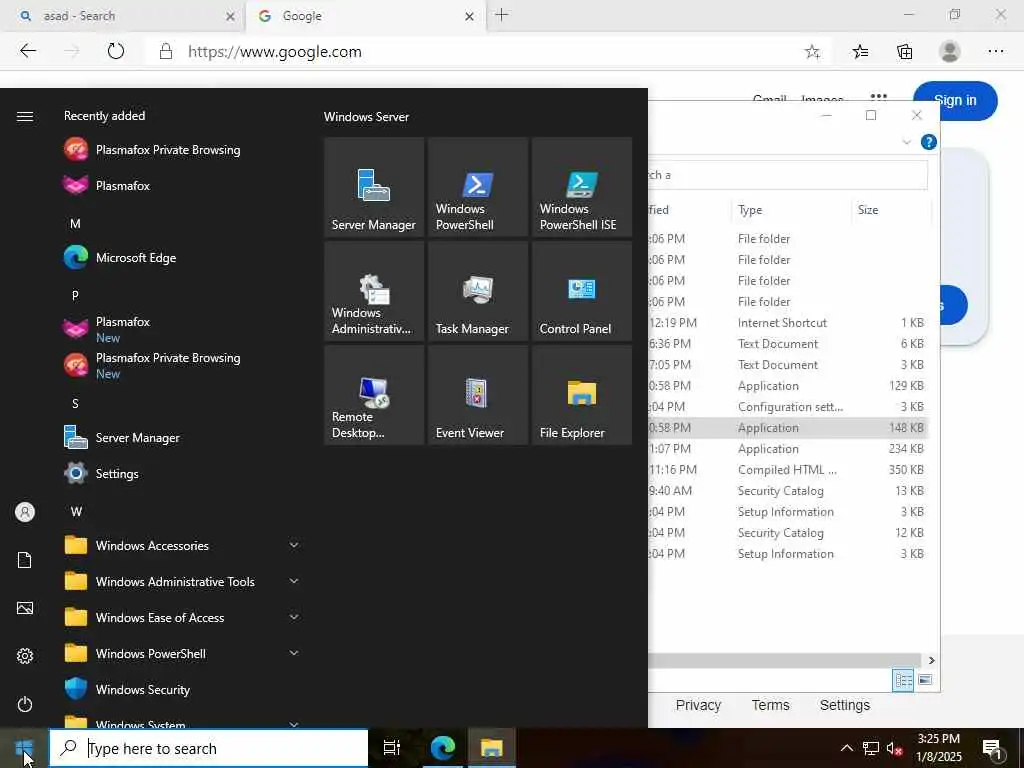The width and height of the screenshot is (1024, 768).
Task: Open Edge Settings and more menu
Action: (995, 52)
